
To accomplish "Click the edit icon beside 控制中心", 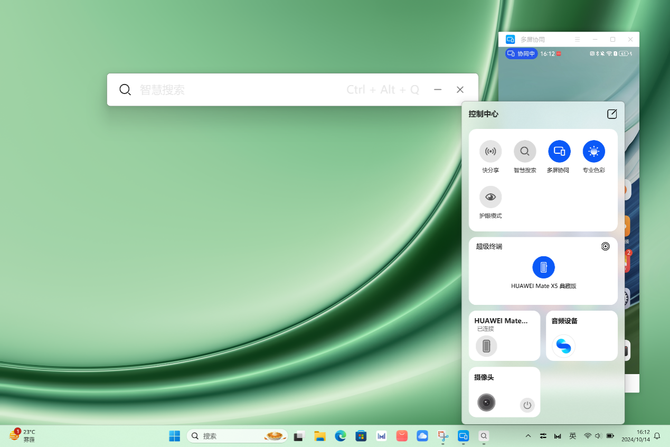I will (611, 114).
